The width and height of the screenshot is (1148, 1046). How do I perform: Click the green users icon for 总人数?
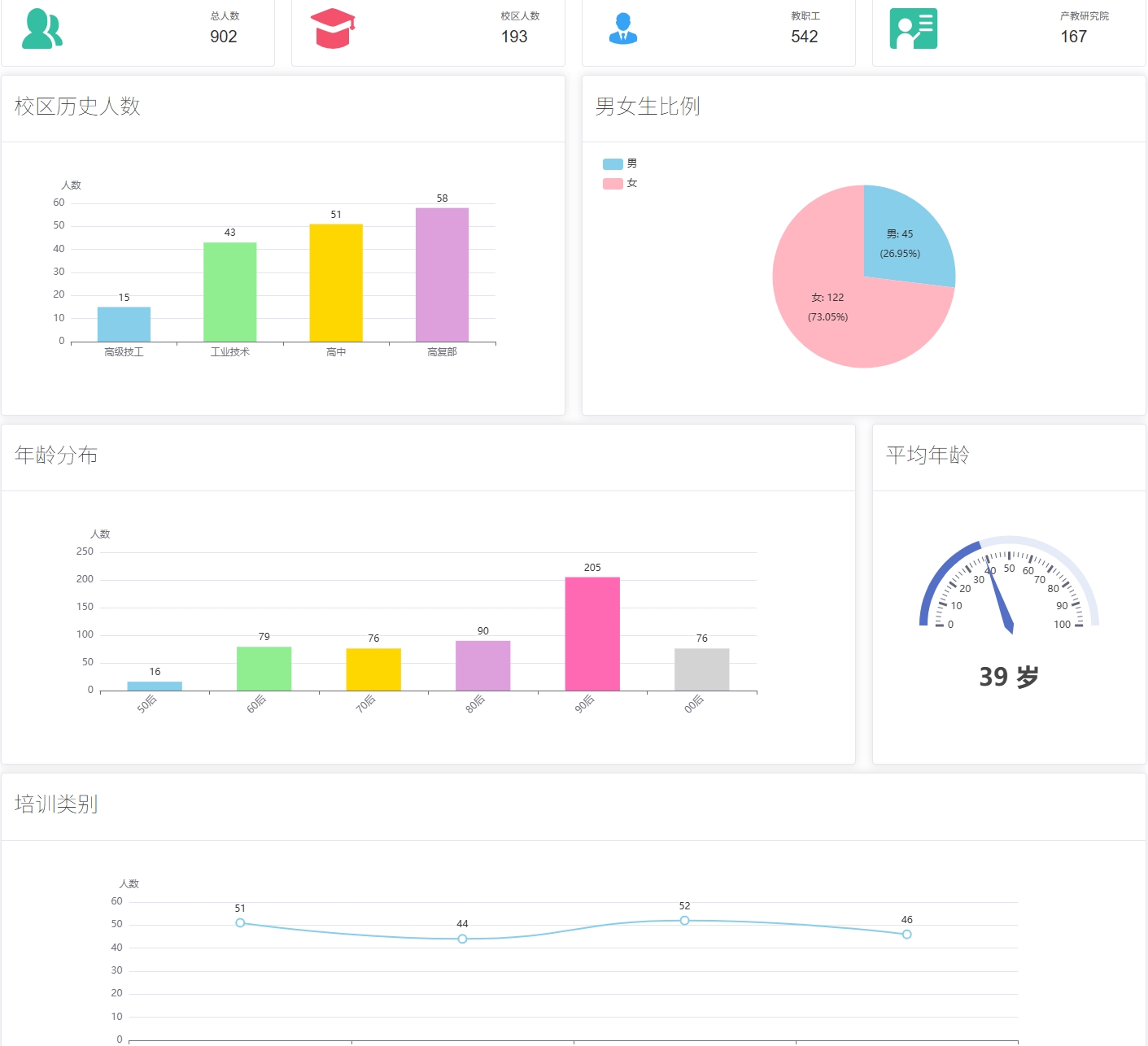41,29
